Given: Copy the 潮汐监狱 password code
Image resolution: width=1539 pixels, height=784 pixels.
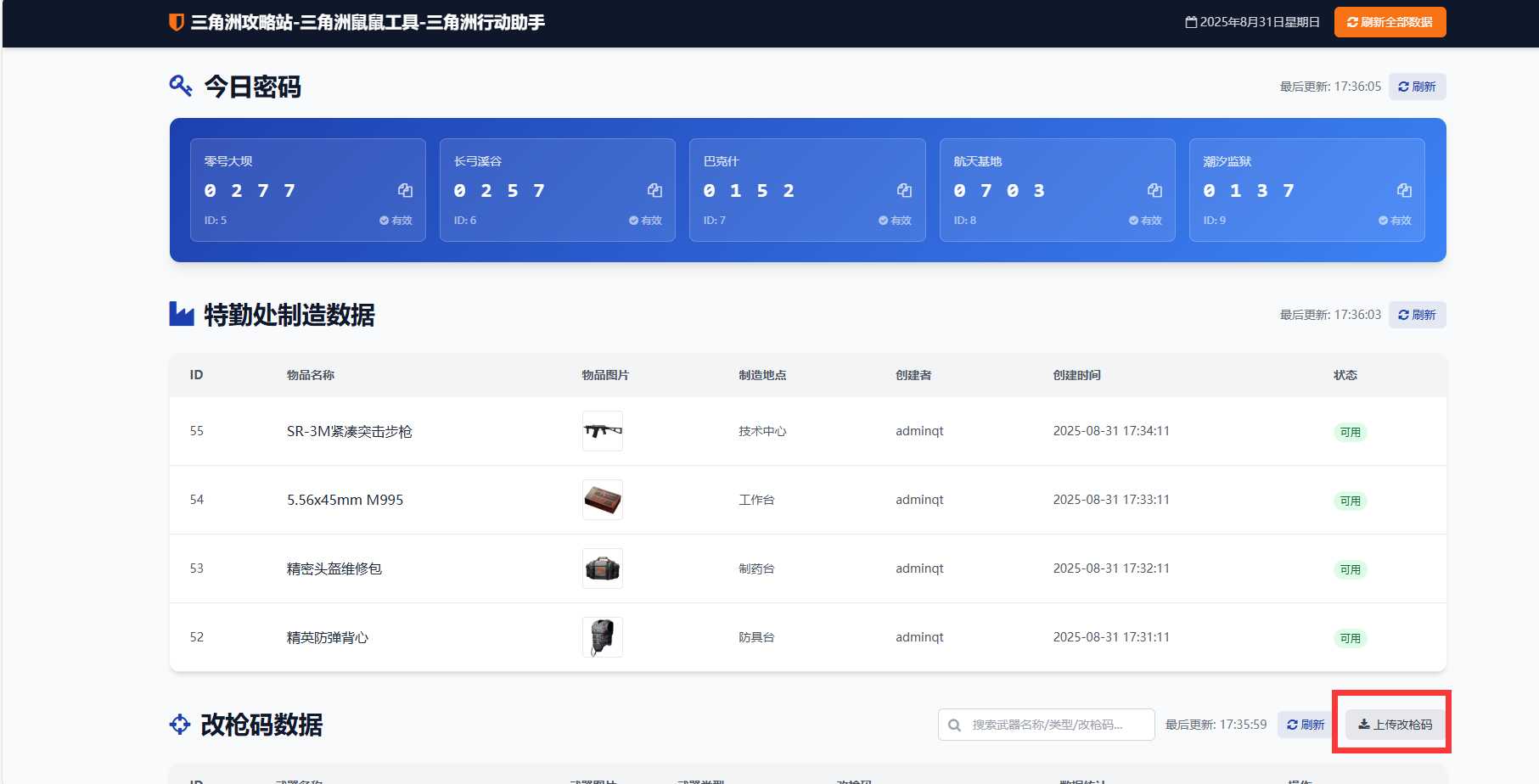Looking at the screenshot, I should click(1404, 191).
